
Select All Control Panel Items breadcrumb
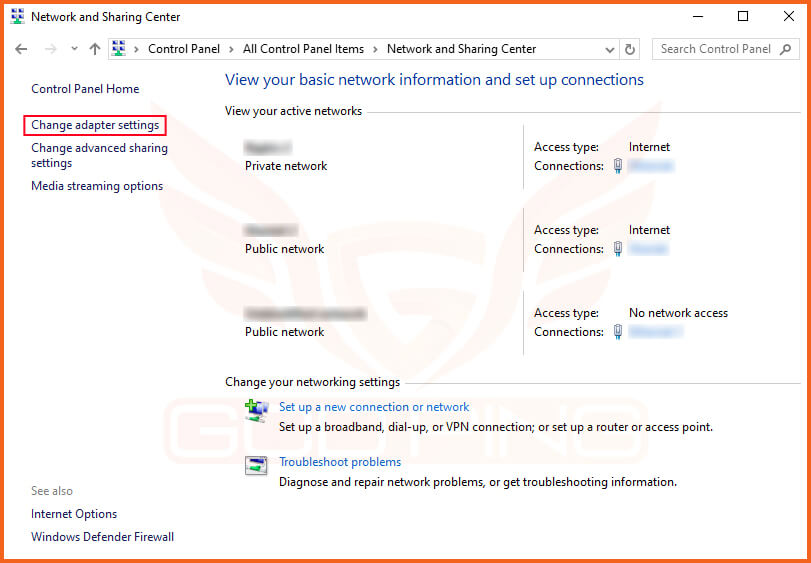pos(303,49)
